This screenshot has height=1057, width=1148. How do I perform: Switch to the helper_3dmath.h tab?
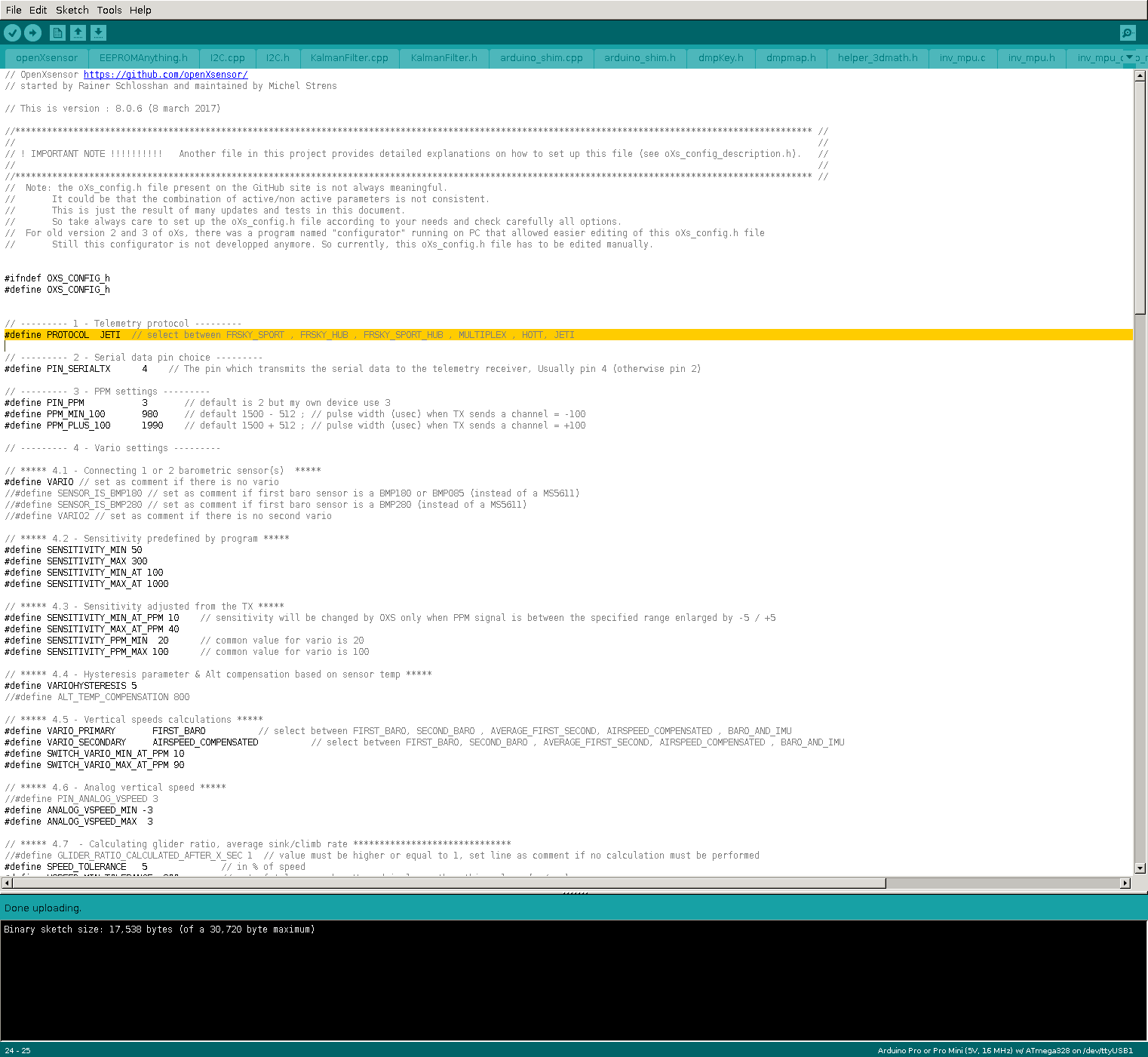click(x=877, y=58)
